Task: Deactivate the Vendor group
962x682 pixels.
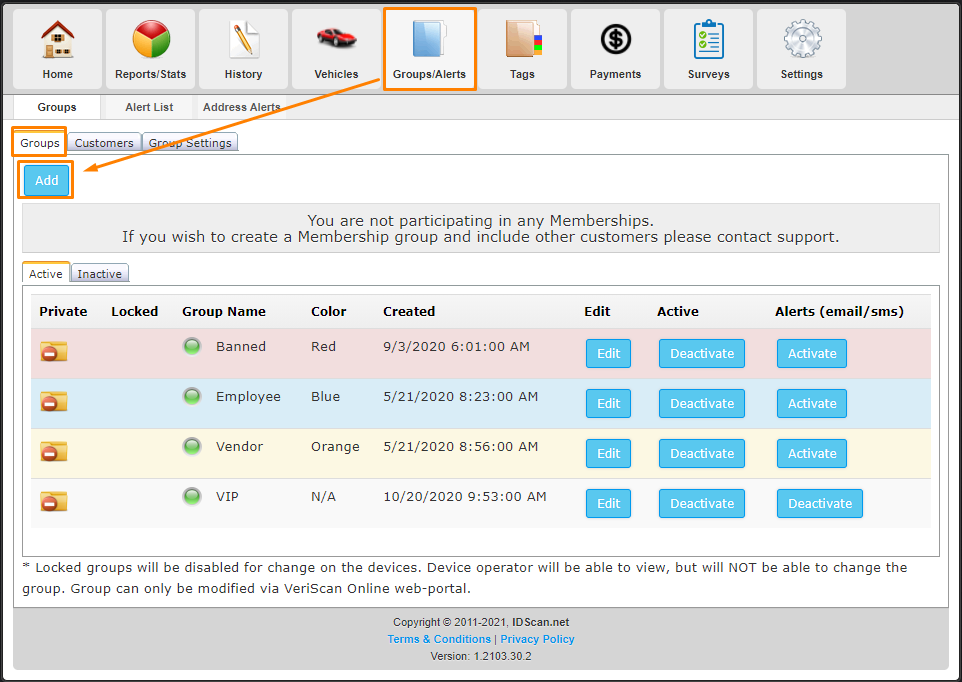Action: coord(702,453)
